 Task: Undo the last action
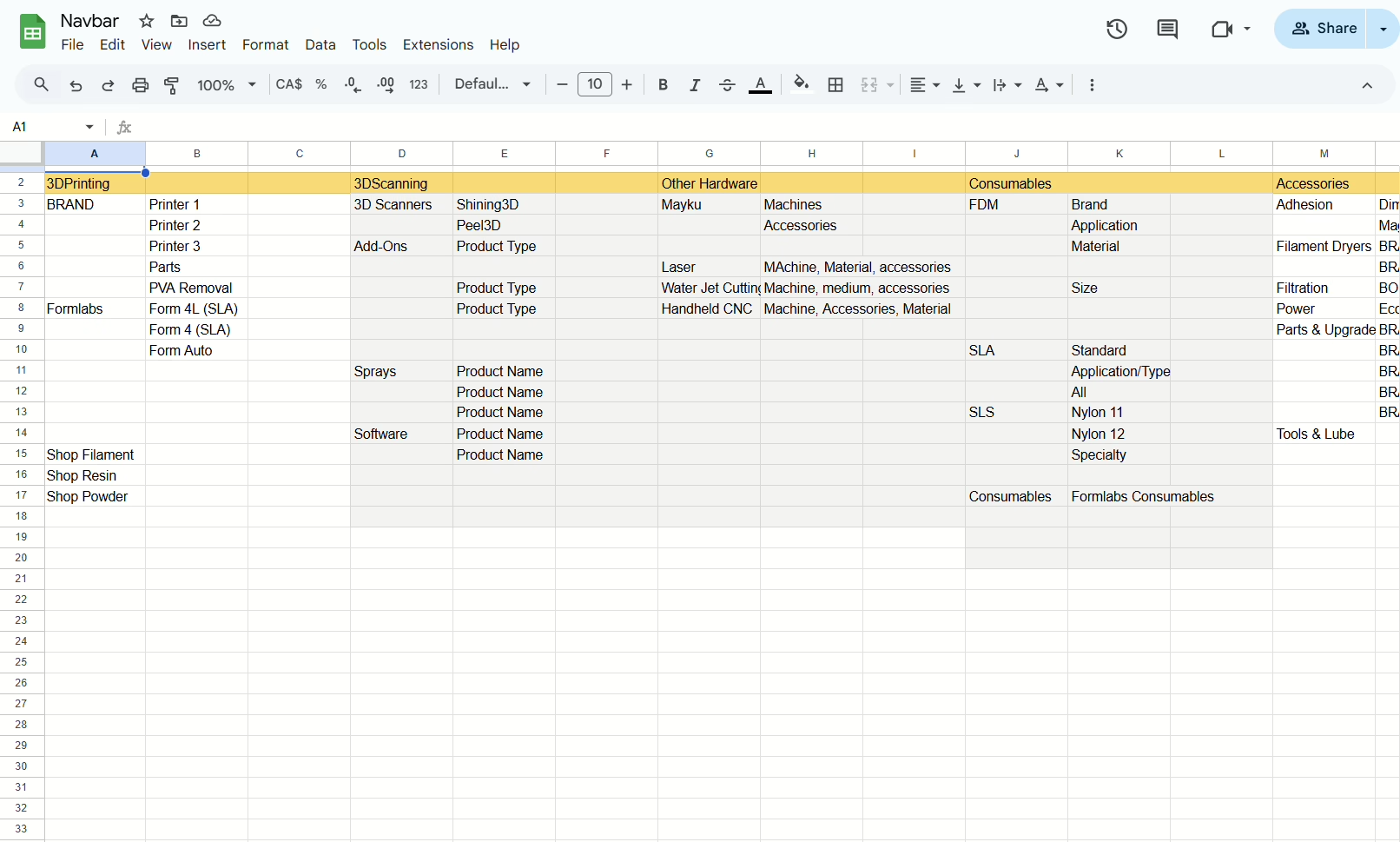point(76,85)
